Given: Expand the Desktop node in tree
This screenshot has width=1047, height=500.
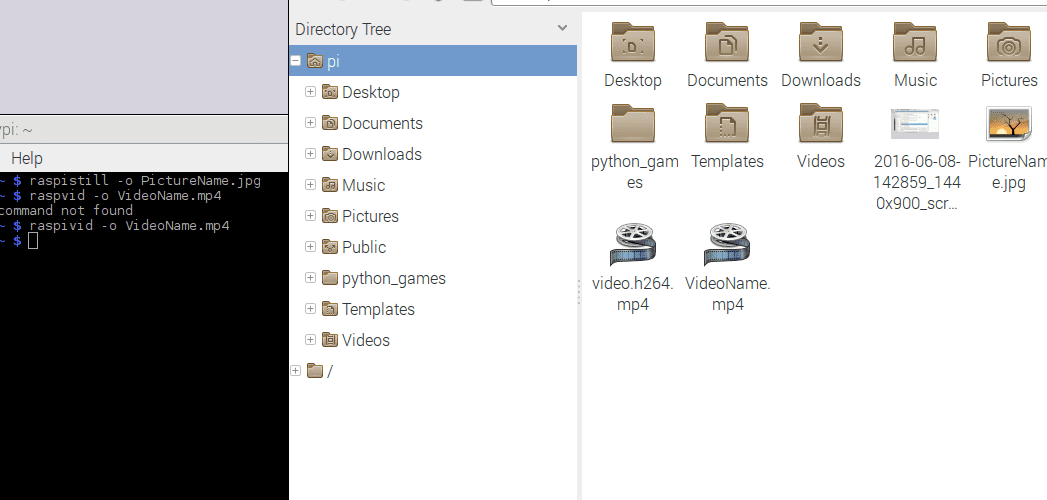Looking at the screenshot, I should (311, 92).
